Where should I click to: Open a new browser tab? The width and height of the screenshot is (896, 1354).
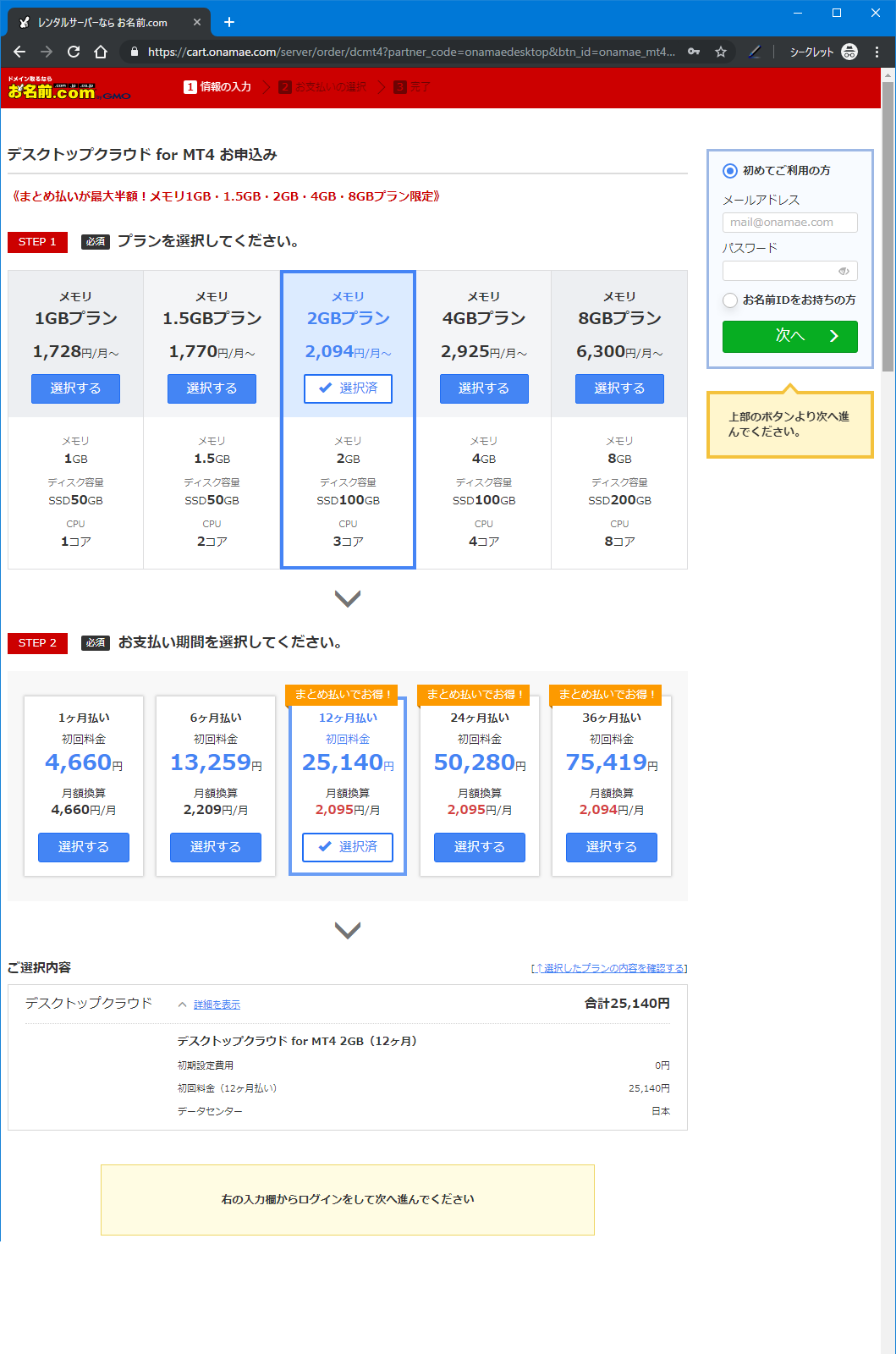(x=229, y=22)
